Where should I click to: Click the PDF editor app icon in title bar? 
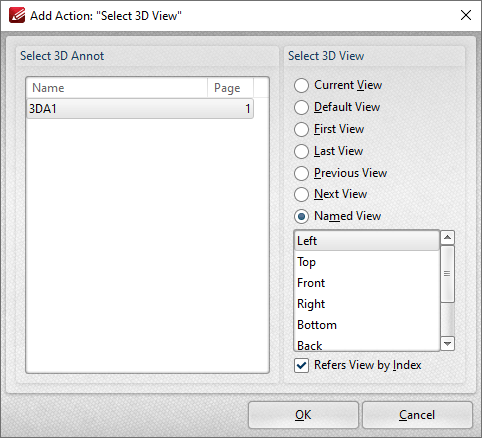(x=17, y=15)
